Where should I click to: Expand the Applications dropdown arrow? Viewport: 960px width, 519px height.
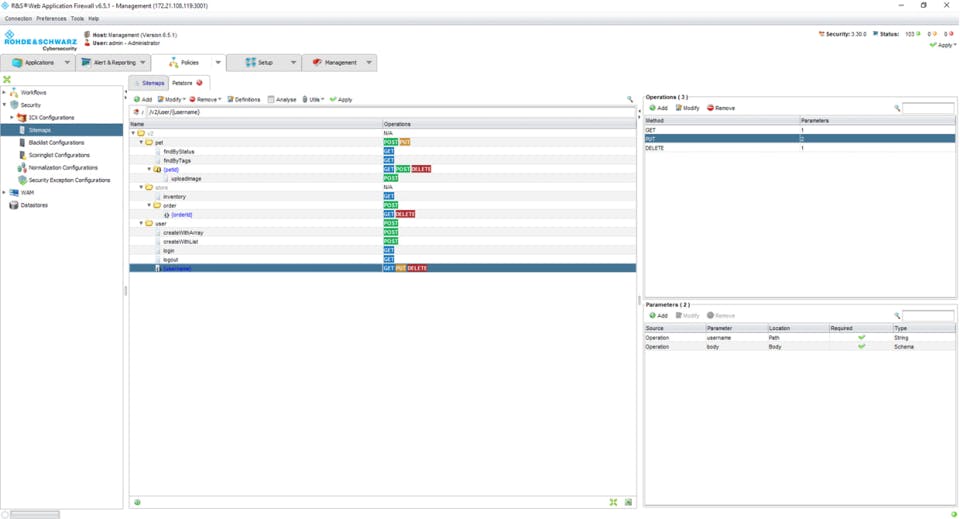67,62
